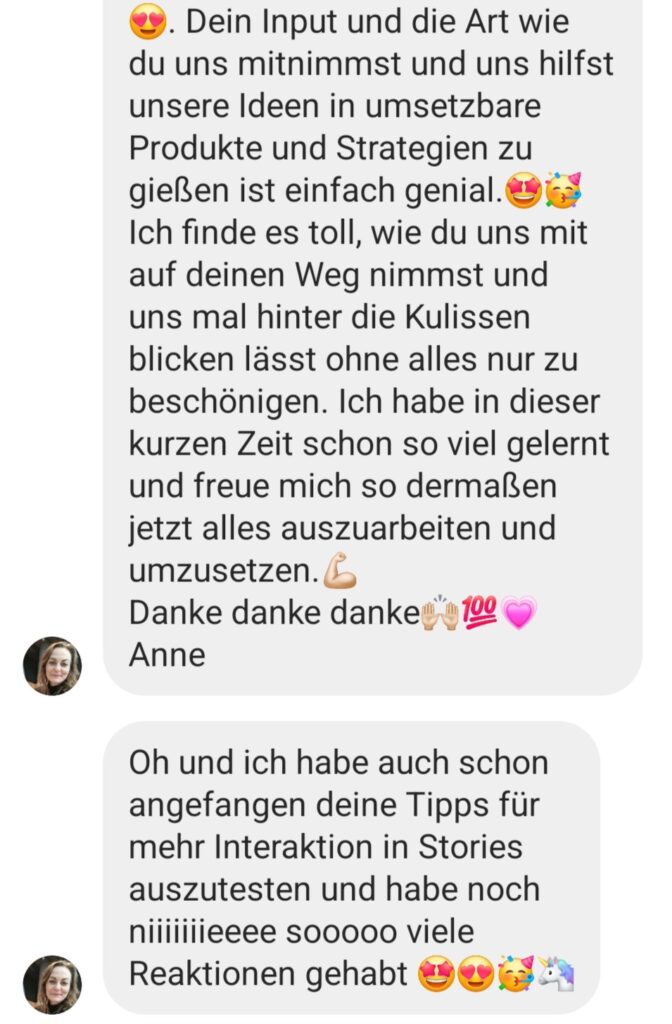Screen dimensions: 672x1024
Task: Open profile picture beside the 'Reaktionen gehabt' message
Action: point(52,985)
